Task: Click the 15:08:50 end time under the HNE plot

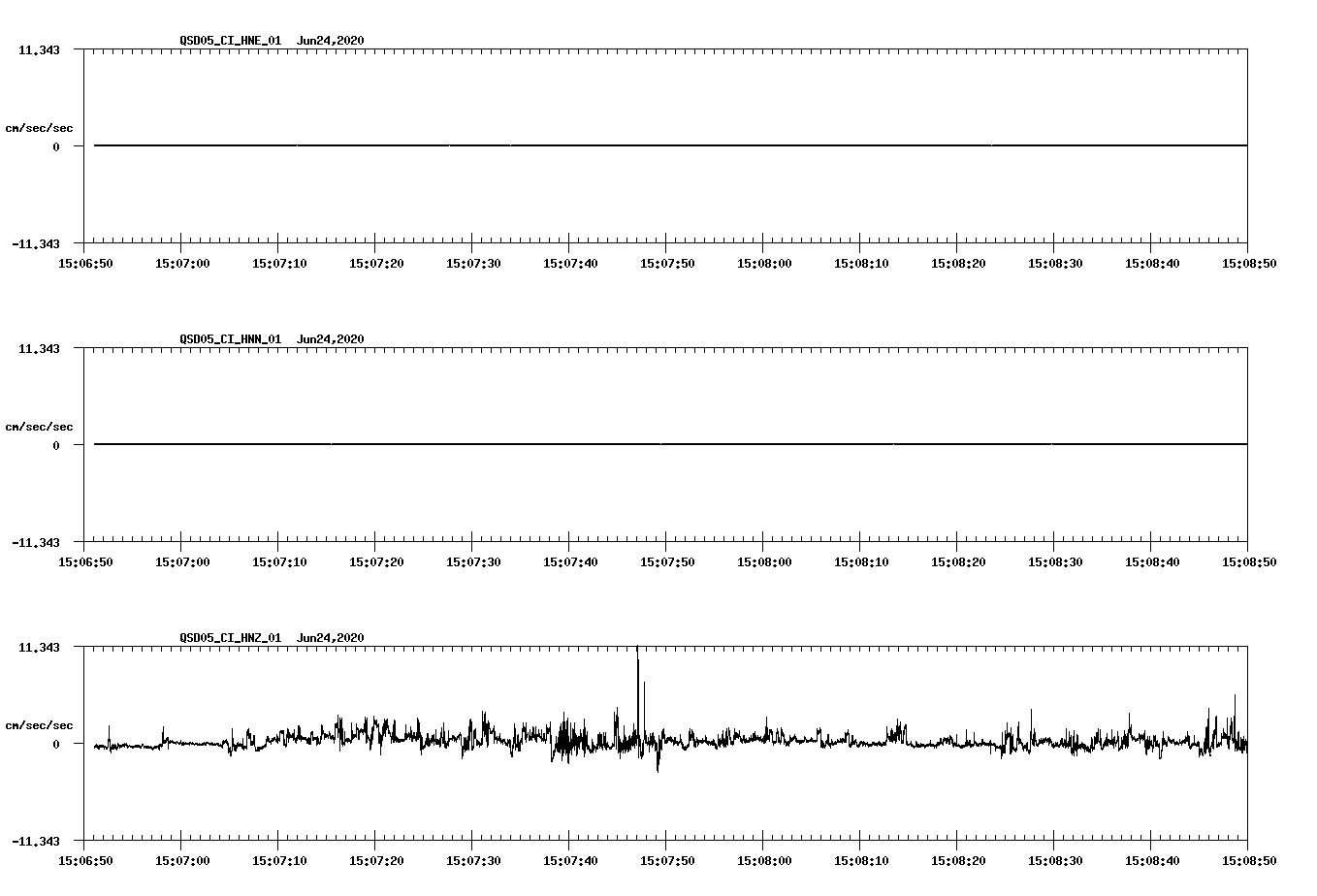Action: pyautogui.click(x=1249, y=263)
